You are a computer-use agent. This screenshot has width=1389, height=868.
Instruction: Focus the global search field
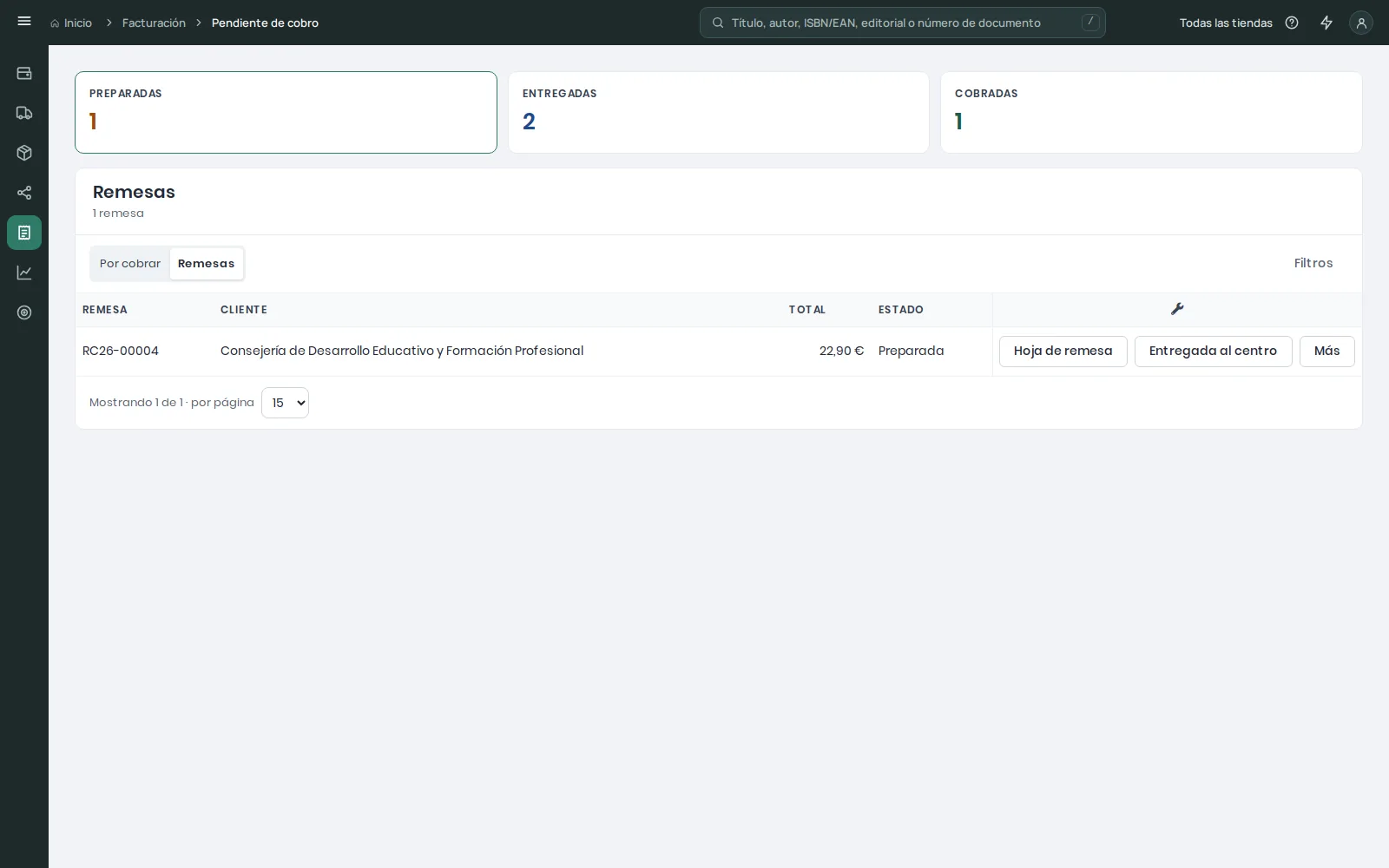click(903, 23)
